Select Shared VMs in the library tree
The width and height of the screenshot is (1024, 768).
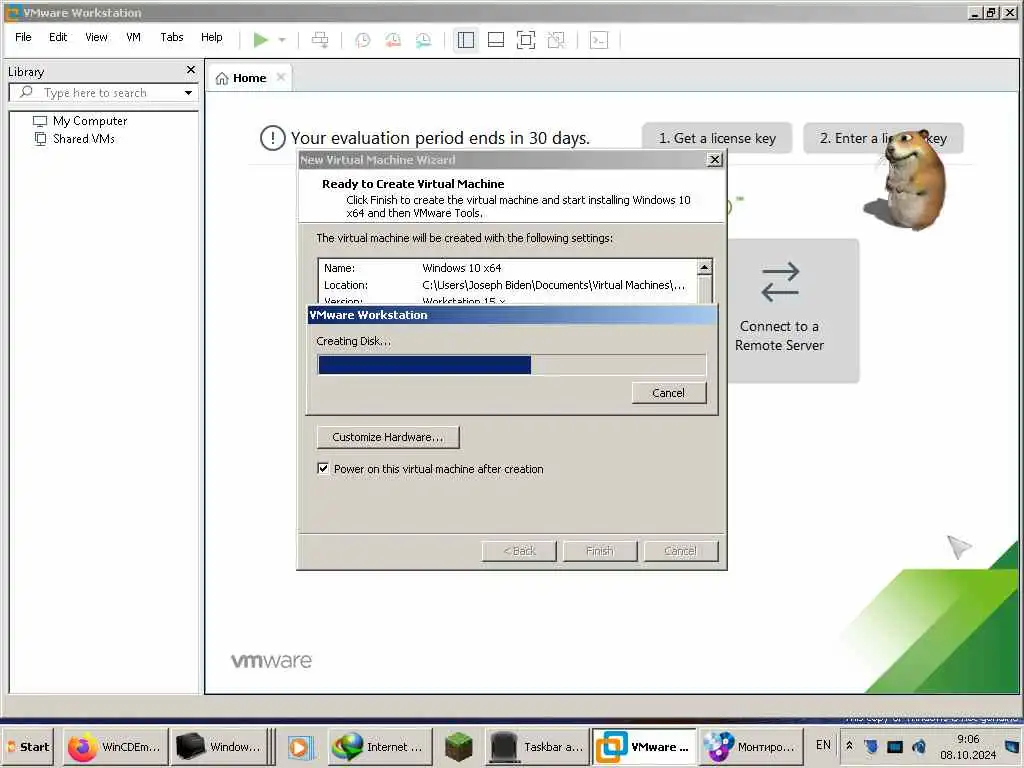point(75,138)
